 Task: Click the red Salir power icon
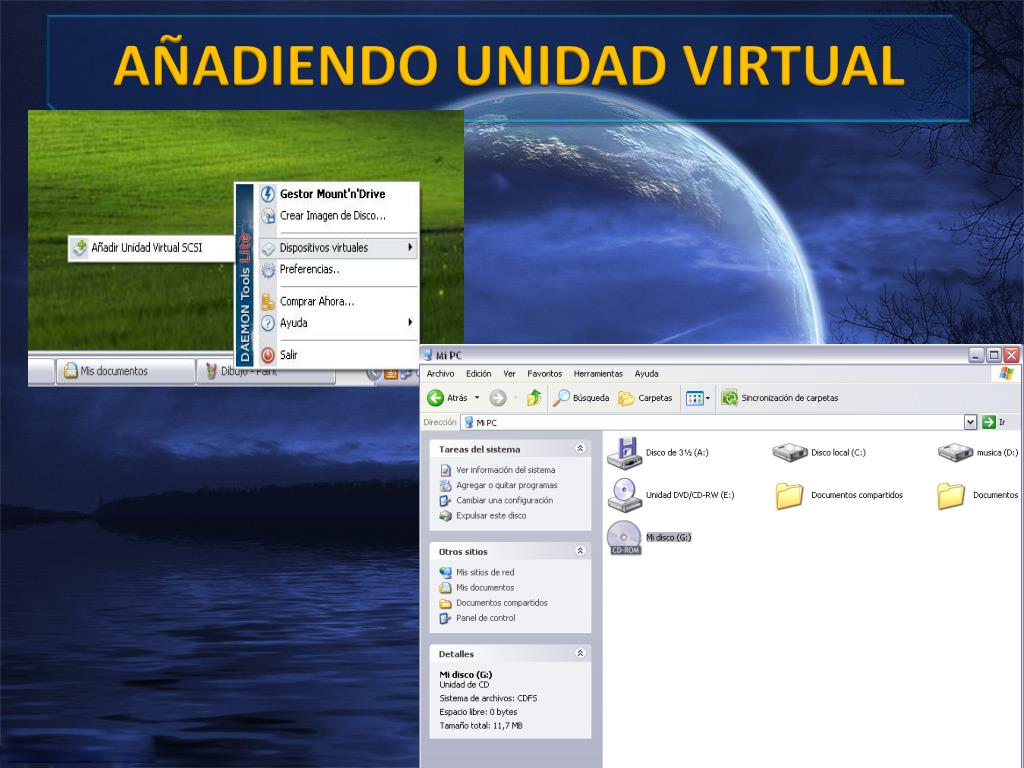pos(268,355)
